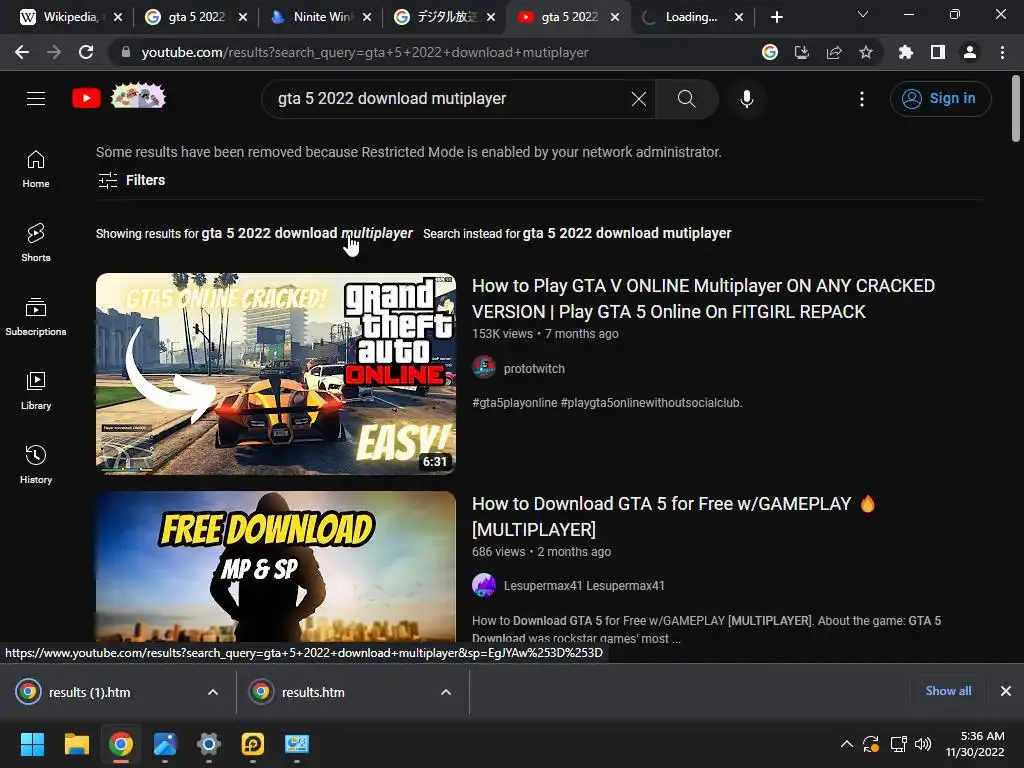
Task: Open the tab search chevron in the title bar
Action: [863, 14]
